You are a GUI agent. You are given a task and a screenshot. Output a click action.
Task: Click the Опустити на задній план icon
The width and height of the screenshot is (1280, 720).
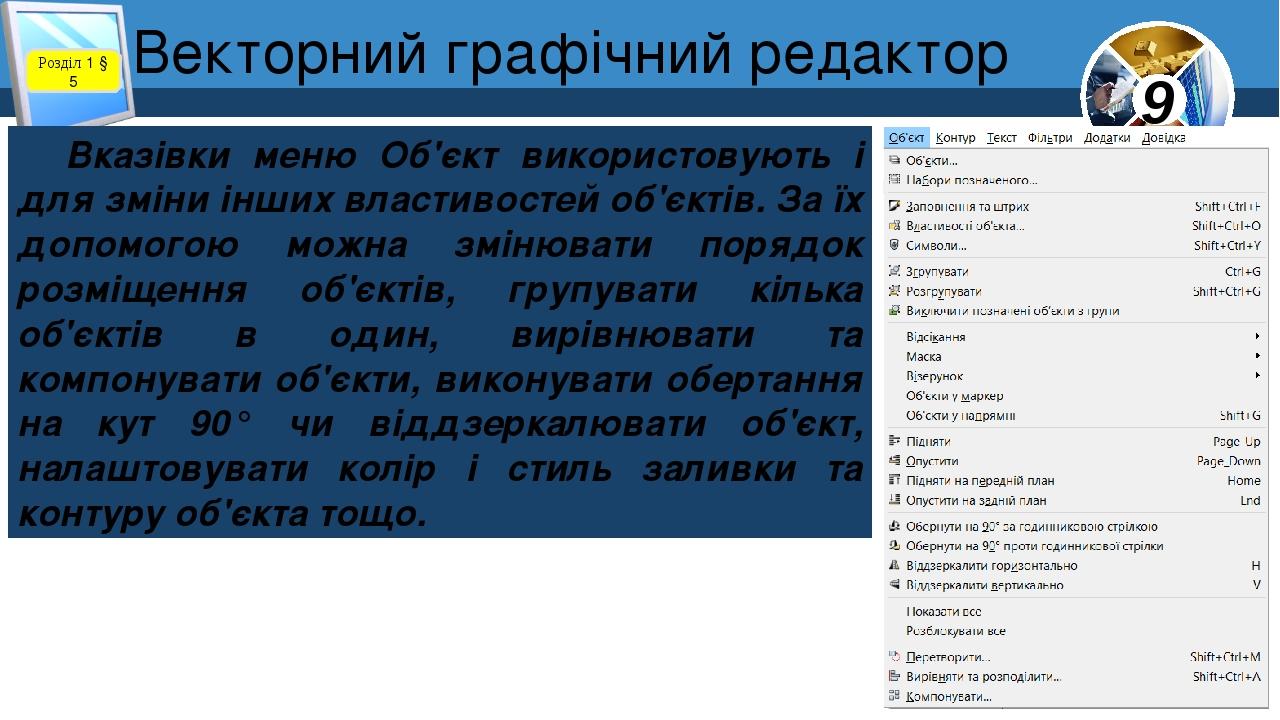(894, 500)
